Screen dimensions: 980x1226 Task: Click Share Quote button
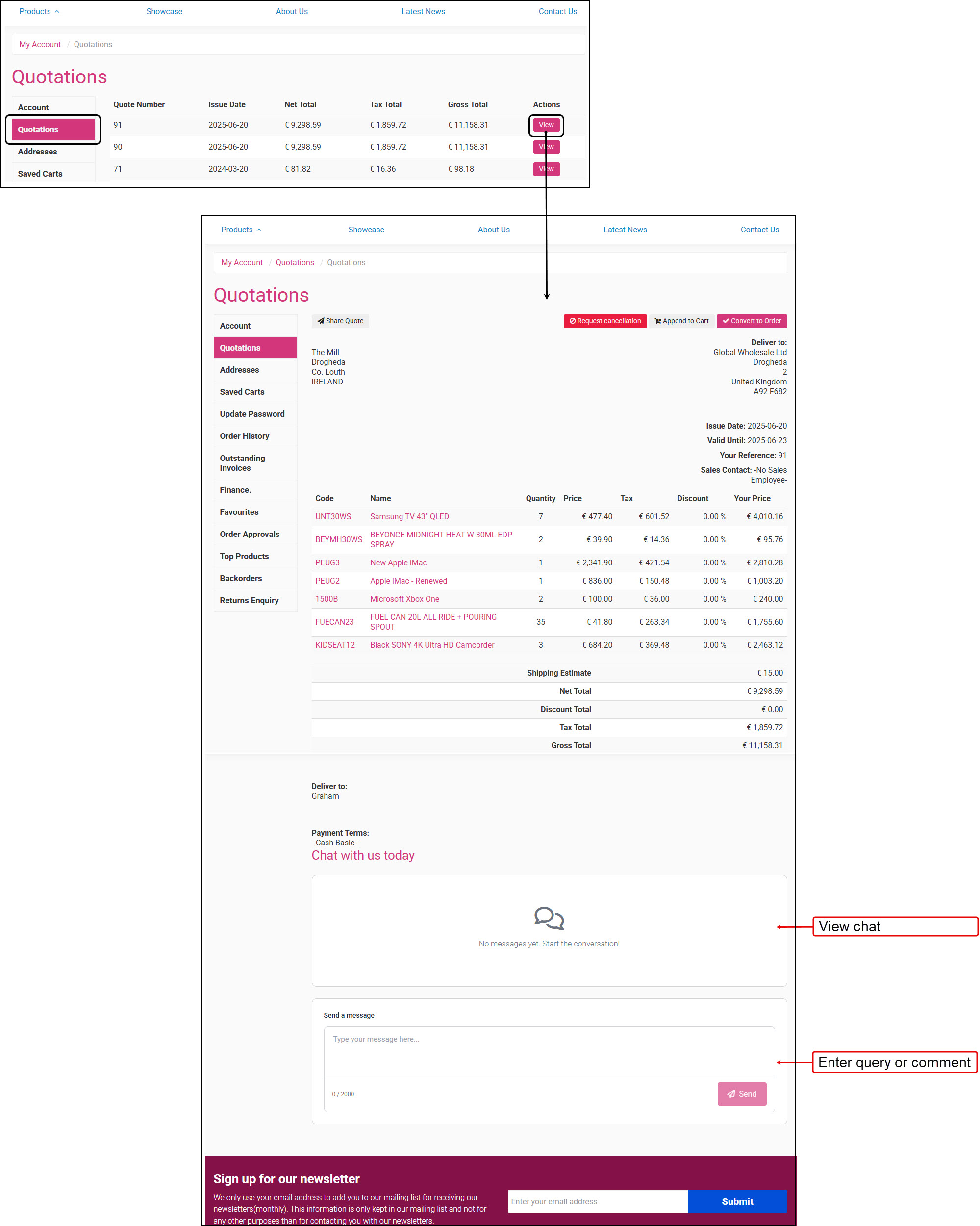340,321
